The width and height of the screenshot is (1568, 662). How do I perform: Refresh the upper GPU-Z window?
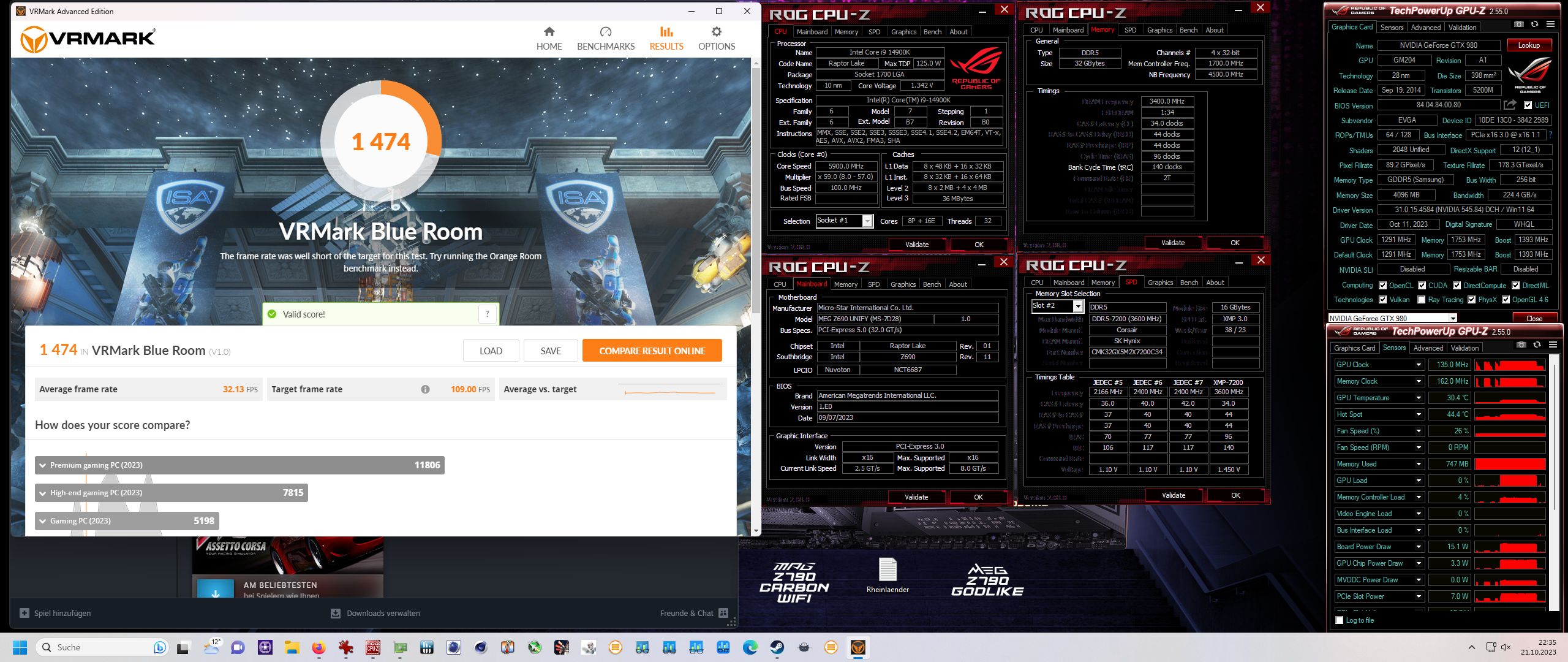click(1534, 25)
